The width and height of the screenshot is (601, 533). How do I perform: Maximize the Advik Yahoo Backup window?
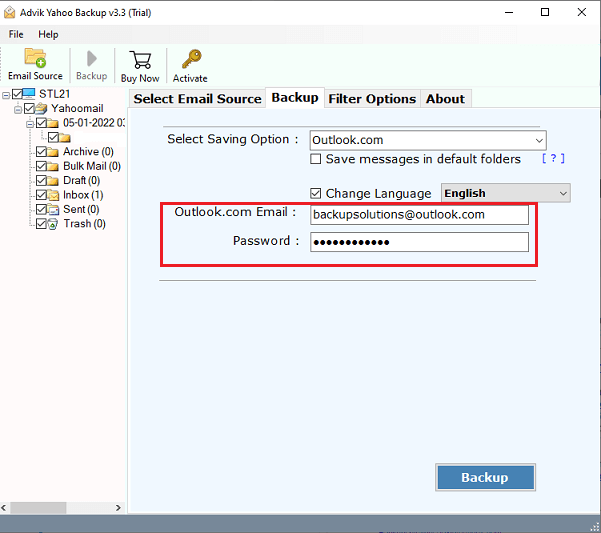545,12
